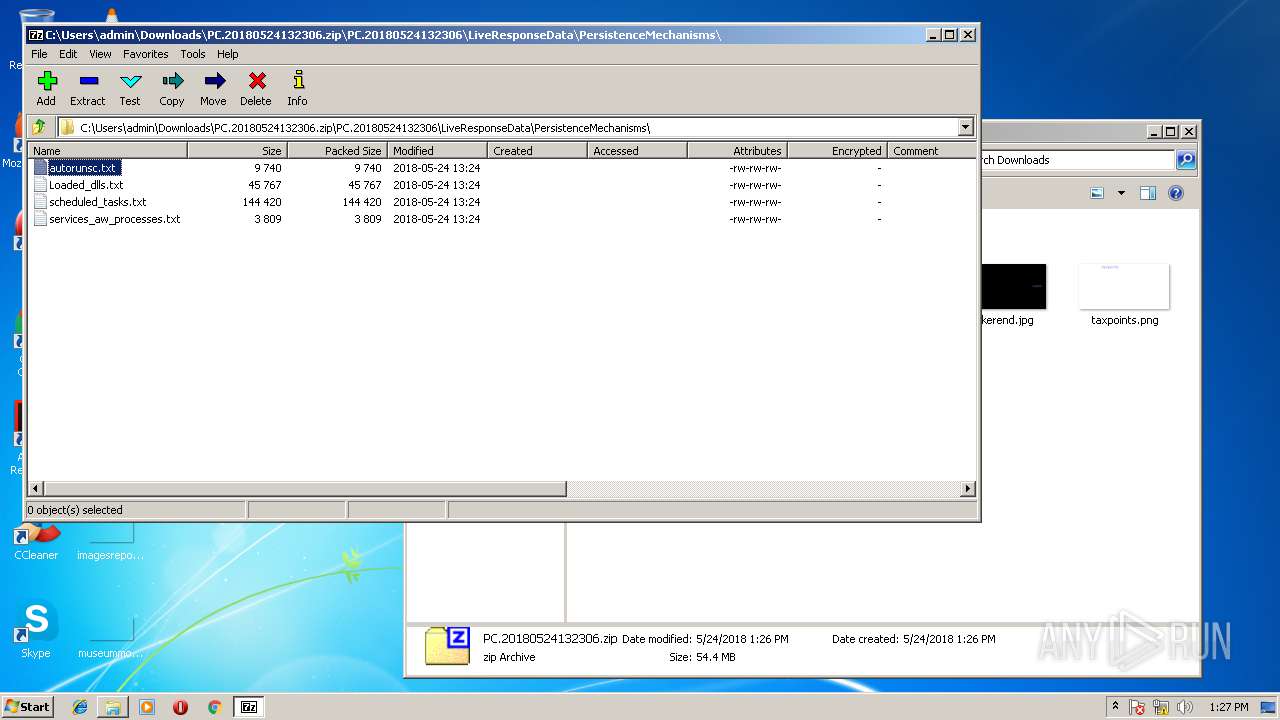Open the Edit menu
The height and width of the screenshot is (720, 1280).
(x=68, y=54)
